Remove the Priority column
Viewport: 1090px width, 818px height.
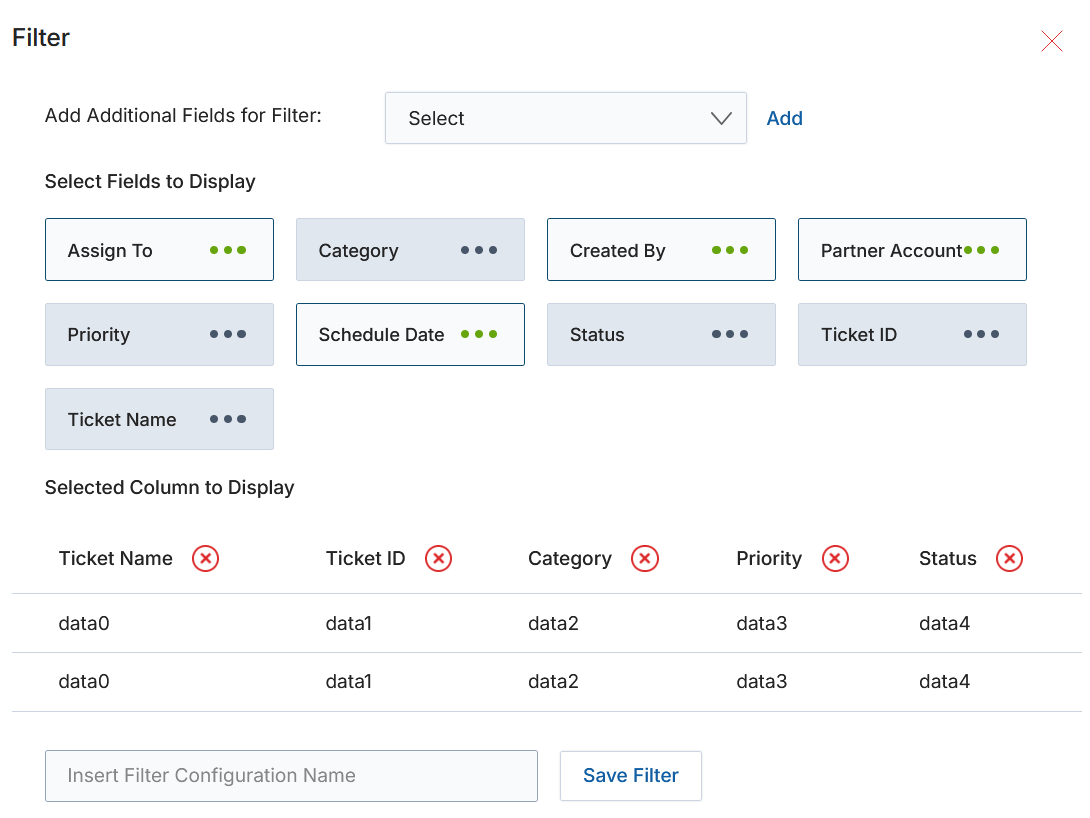[x=836, y=558]
